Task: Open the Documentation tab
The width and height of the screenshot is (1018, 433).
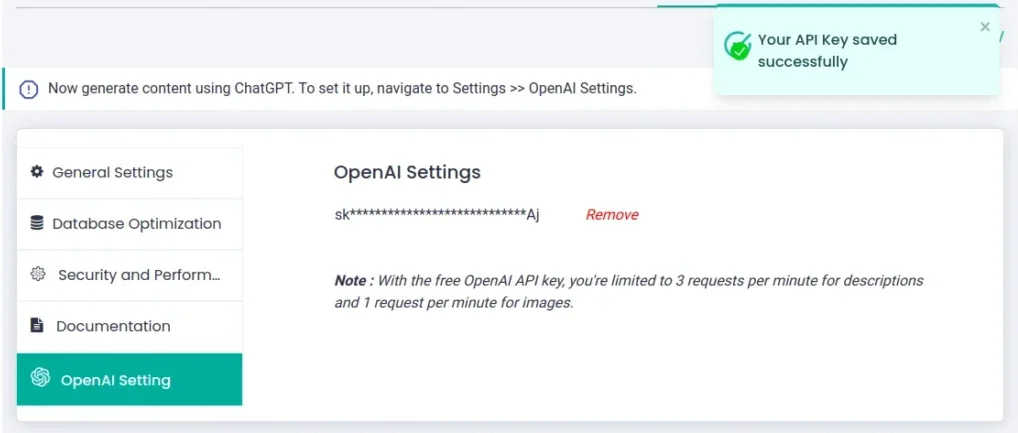Action: pyautogui.click(x=113, y=326)
